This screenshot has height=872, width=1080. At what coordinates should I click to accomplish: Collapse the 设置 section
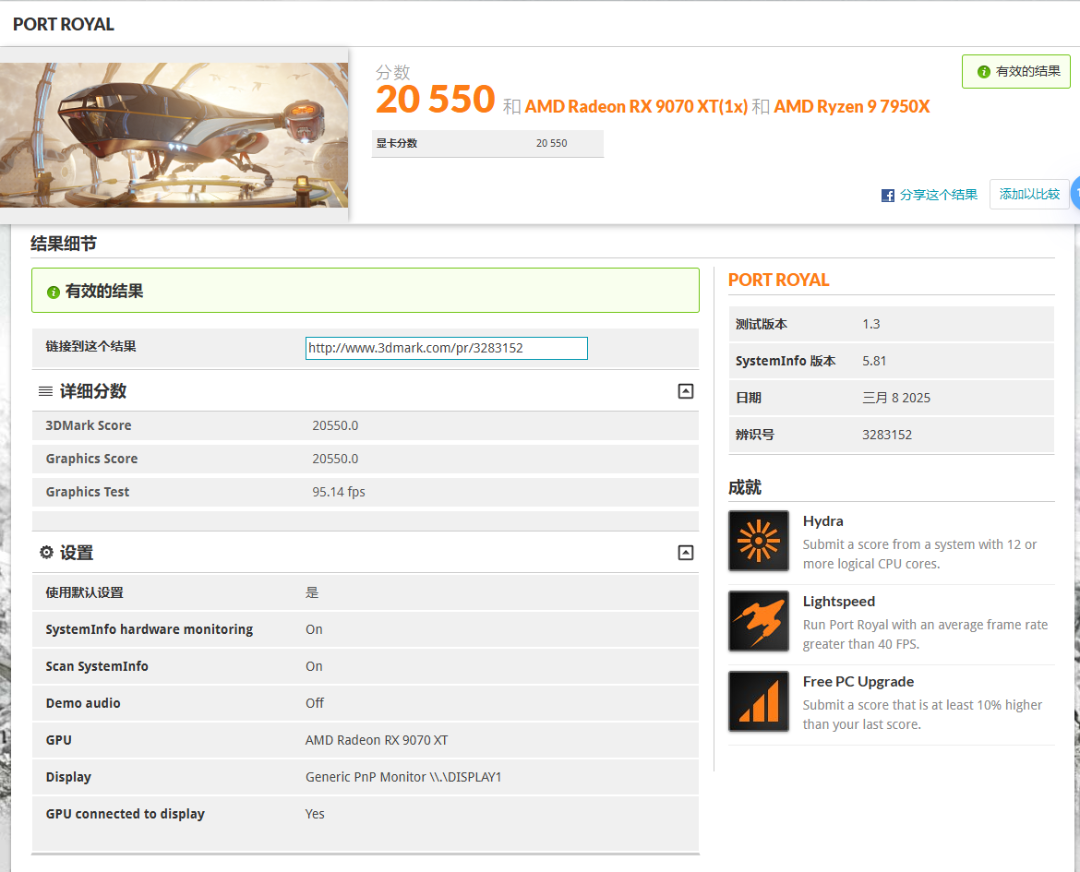(x=685, y=552)
